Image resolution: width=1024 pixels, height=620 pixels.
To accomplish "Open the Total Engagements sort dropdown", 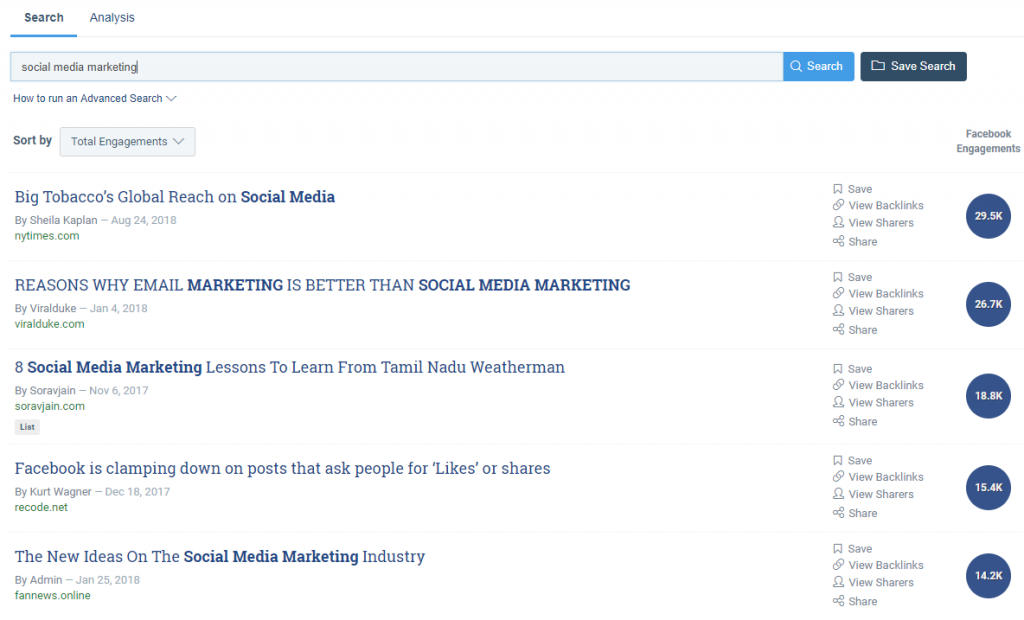I will tap(127, 142).
